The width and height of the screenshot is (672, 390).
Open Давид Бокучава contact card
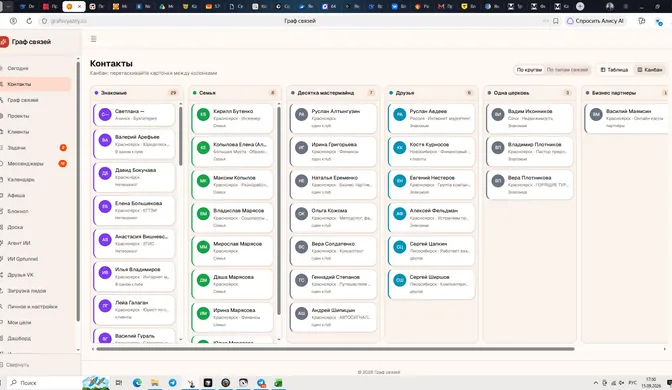coord(134,177)
